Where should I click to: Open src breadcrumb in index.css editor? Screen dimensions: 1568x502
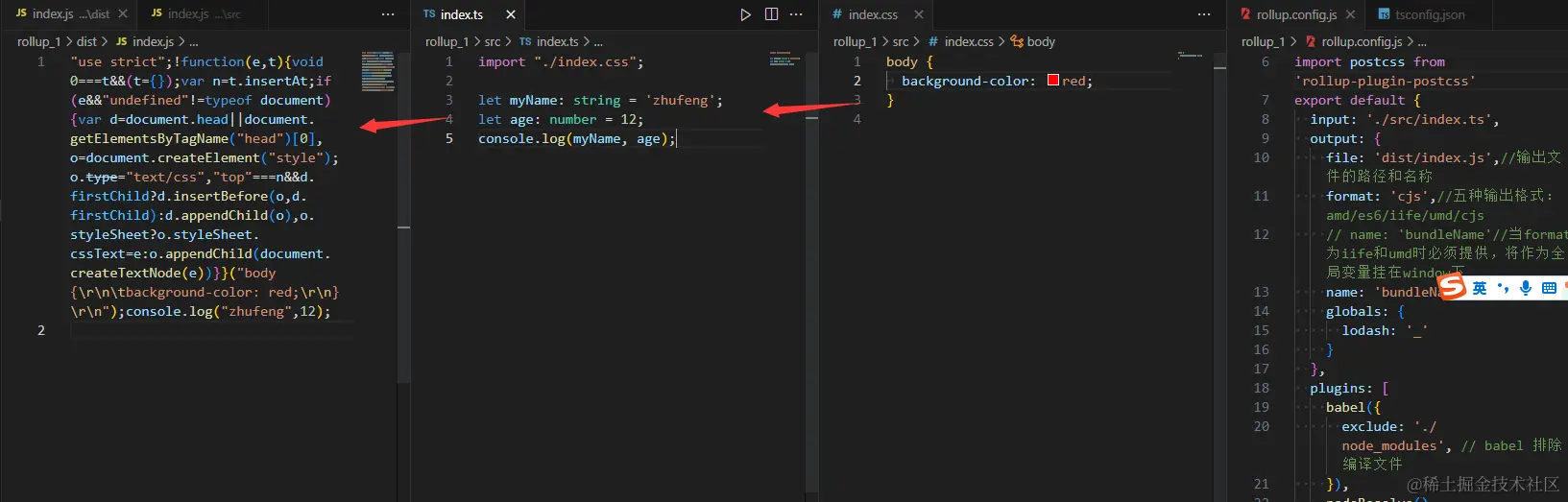point(901,41)
